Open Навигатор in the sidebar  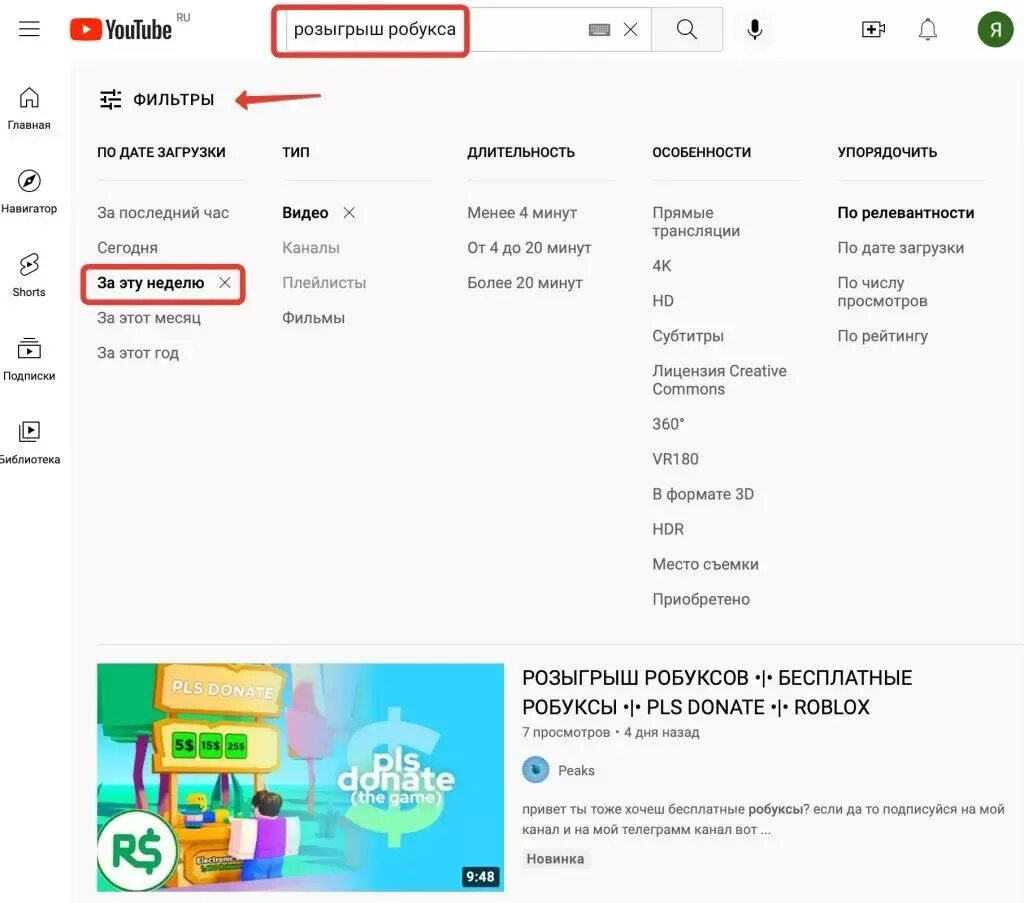[29, 192]
